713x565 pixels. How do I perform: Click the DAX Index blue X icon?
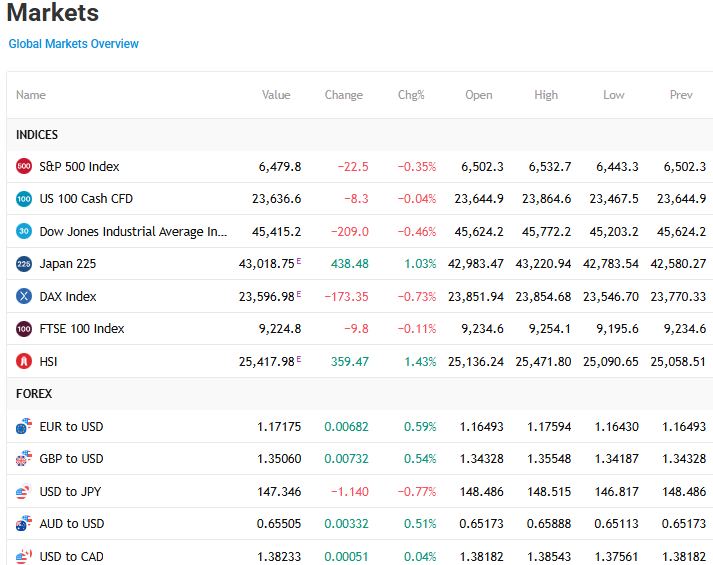(x=24, y=296)
